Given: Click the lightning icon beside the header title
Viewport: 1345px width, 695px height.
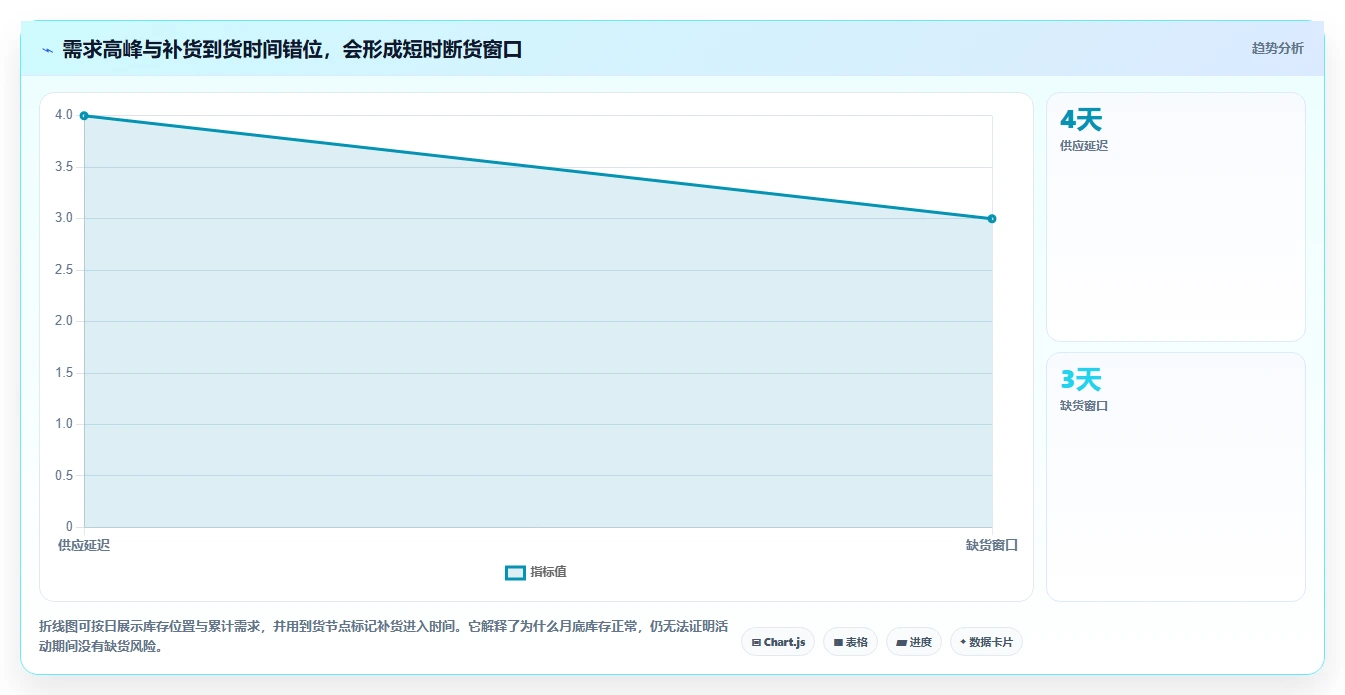Looking at the screenshot, I should [47, 50].
